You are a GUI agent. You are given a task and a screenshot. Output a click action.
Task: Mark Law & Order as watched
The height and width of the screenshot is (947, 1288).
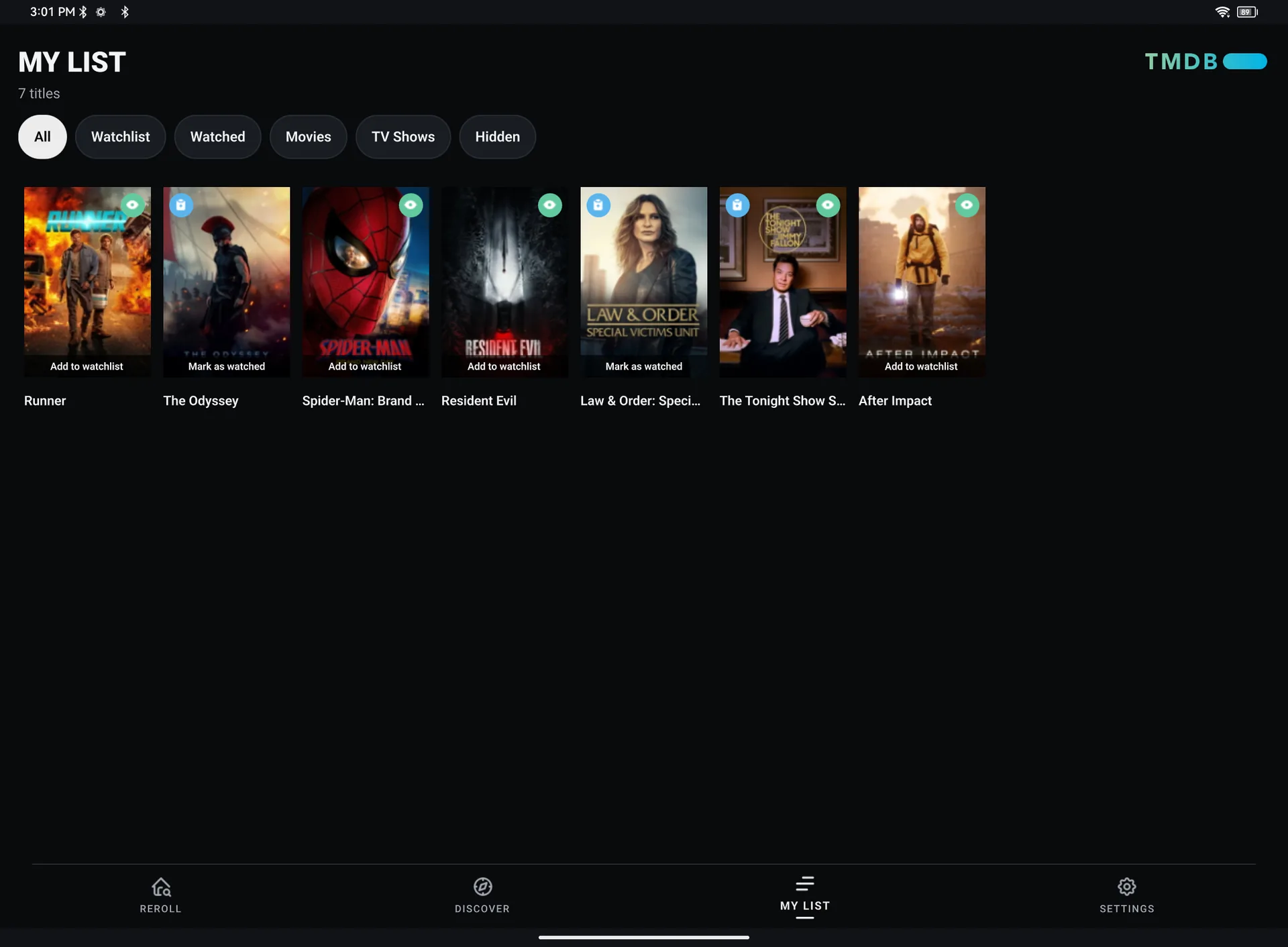click(x=644, y=366)
